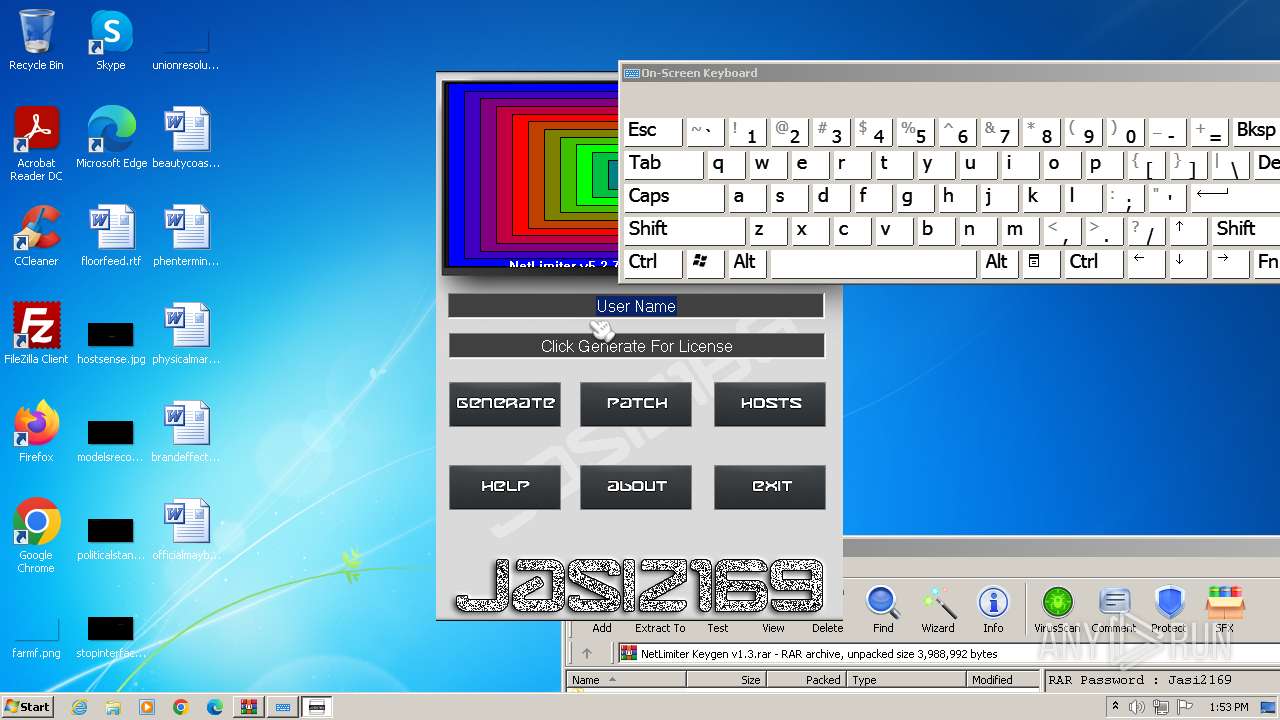This screenshot has height=720, width=1280.
Task: Sort WinRAR list by Packed column
Action: pyautogui.click(x=806, y=680)
